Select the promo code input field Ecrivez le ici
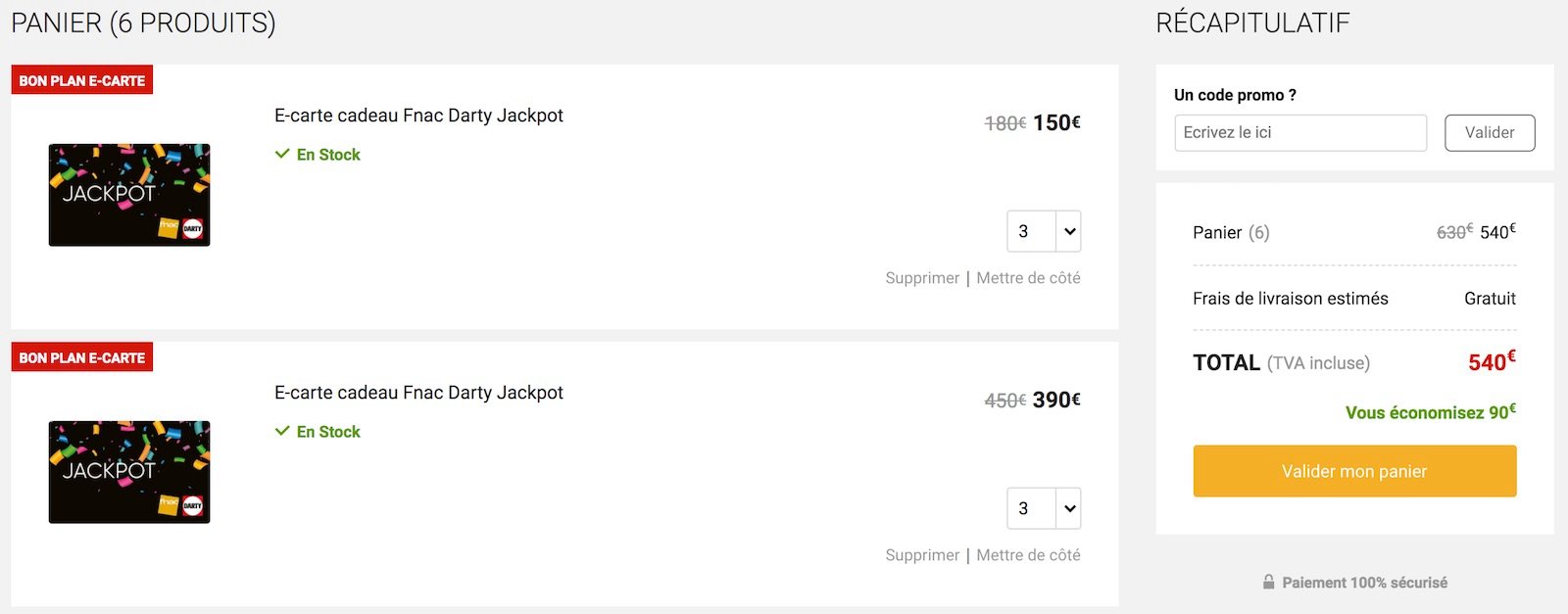This screenshot has height=614, width=1568. (1300, 132)
